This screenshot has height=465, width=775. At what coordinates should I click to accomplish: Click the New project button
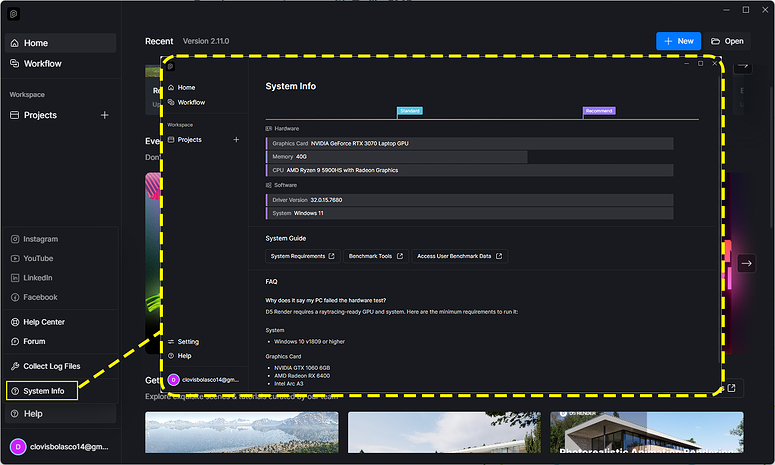678,41
